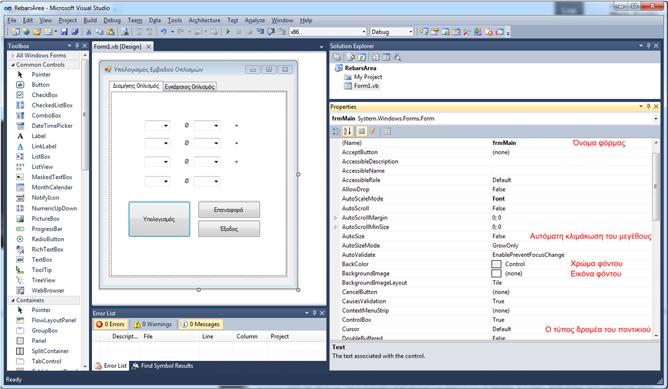Show Properties list icon in Properties window
The height and width of the screenshot is (389, 668).
pyautogui.click(x=361, y=131)
